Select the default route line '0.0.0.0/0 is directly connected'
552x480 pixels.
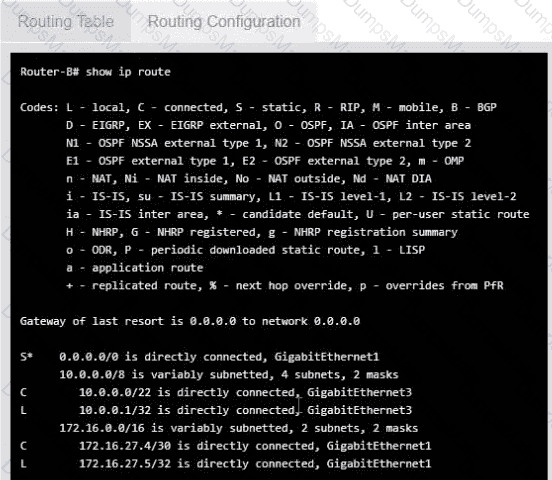point(200,357)
